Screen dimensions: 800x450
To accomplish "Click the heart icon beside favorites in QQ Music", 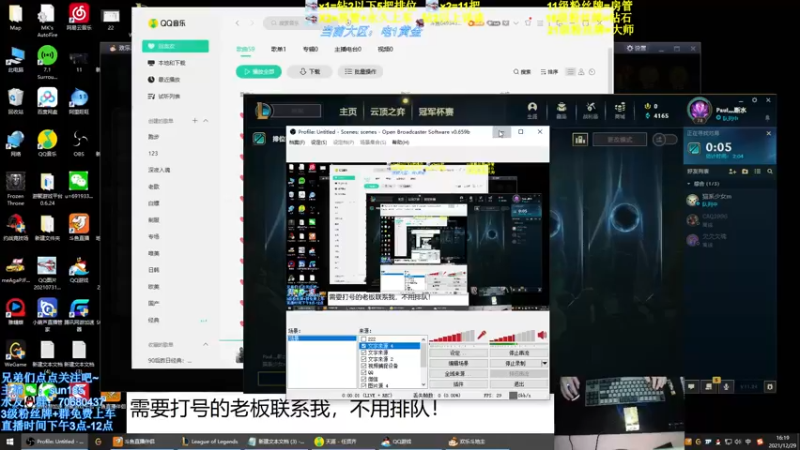I will coord(151,46).
